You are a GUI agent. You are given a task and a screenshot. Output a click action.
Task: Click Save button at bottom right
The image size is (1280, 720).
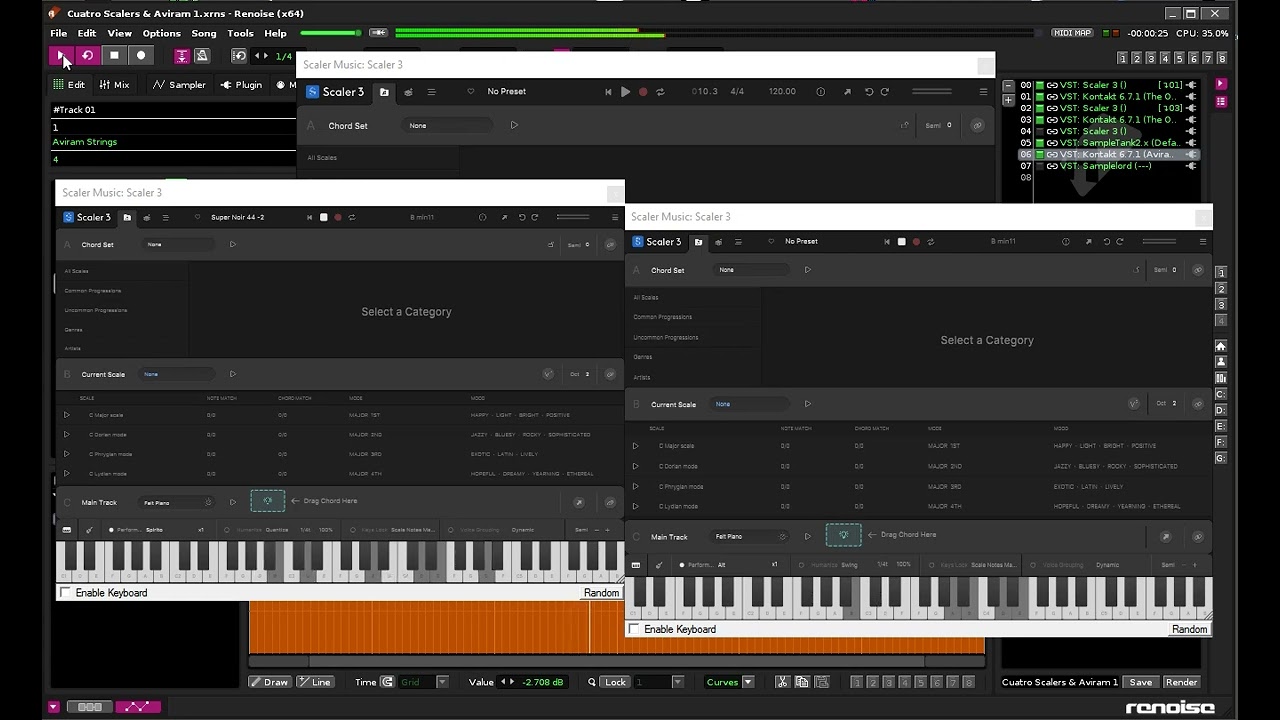tap(1141, 682)
